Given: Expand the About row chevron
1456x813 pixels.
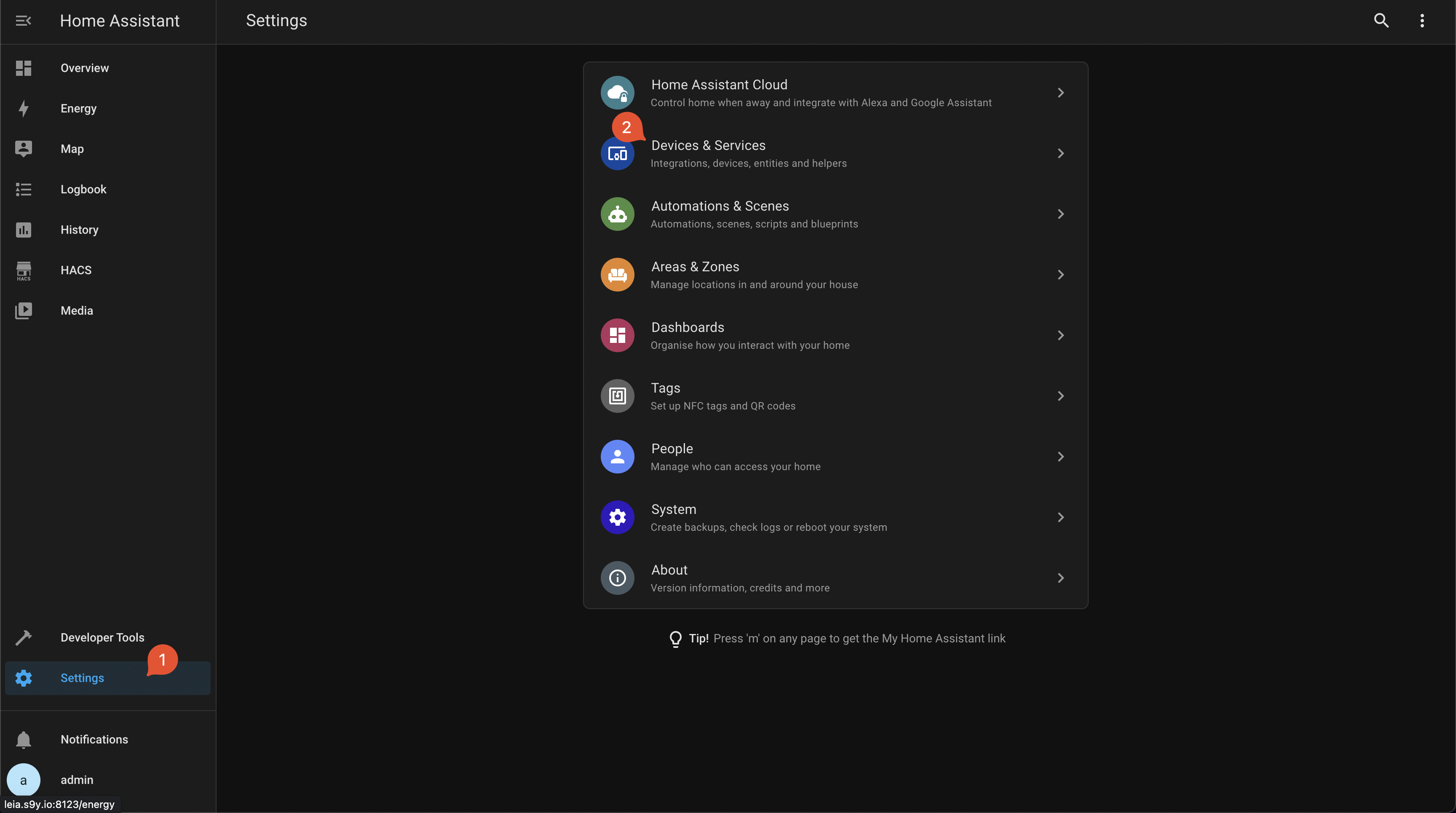Looking at the screenshot, I should coord(1060,578).
